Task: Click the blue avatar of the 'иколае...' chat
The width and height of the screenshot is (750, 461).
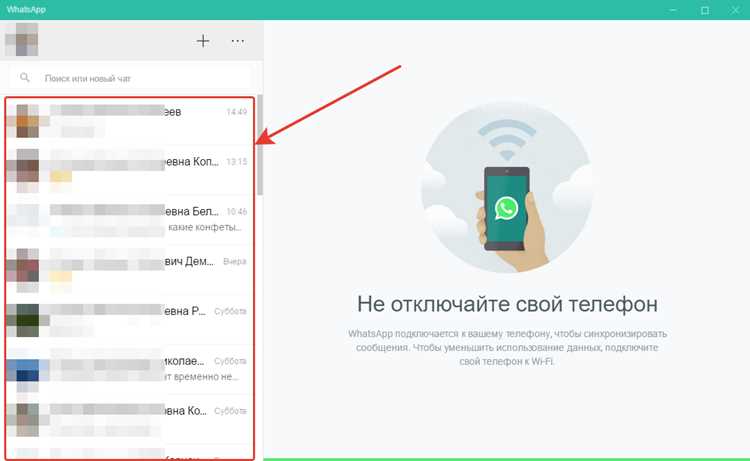Action: click(27, 371)
